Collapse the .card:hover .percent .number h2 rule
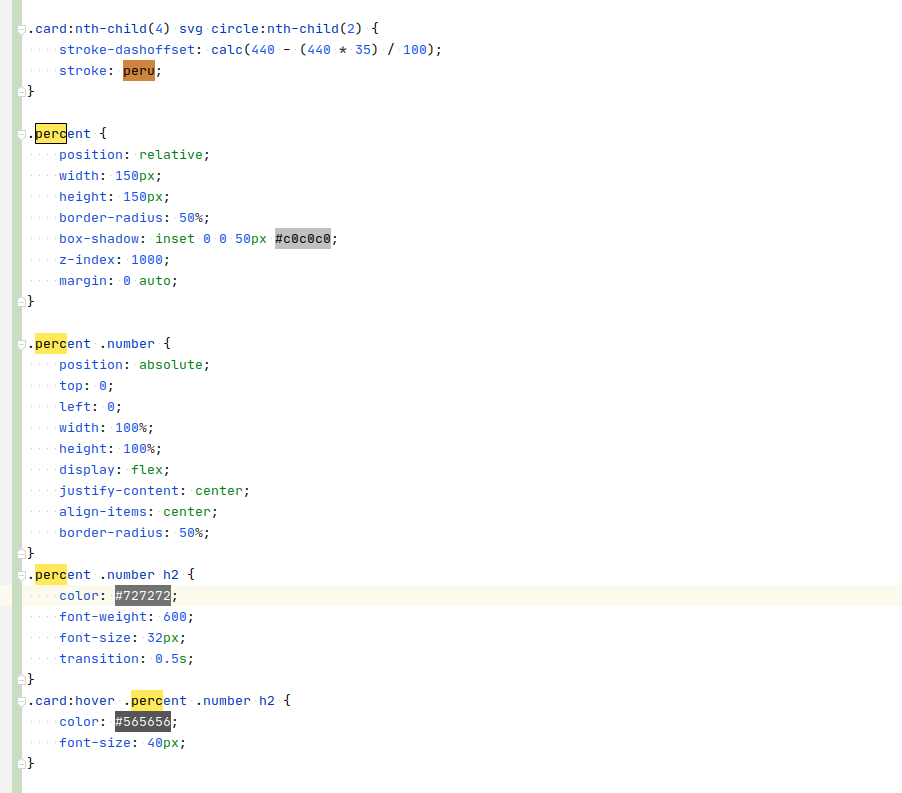 [x=21, y=702]
